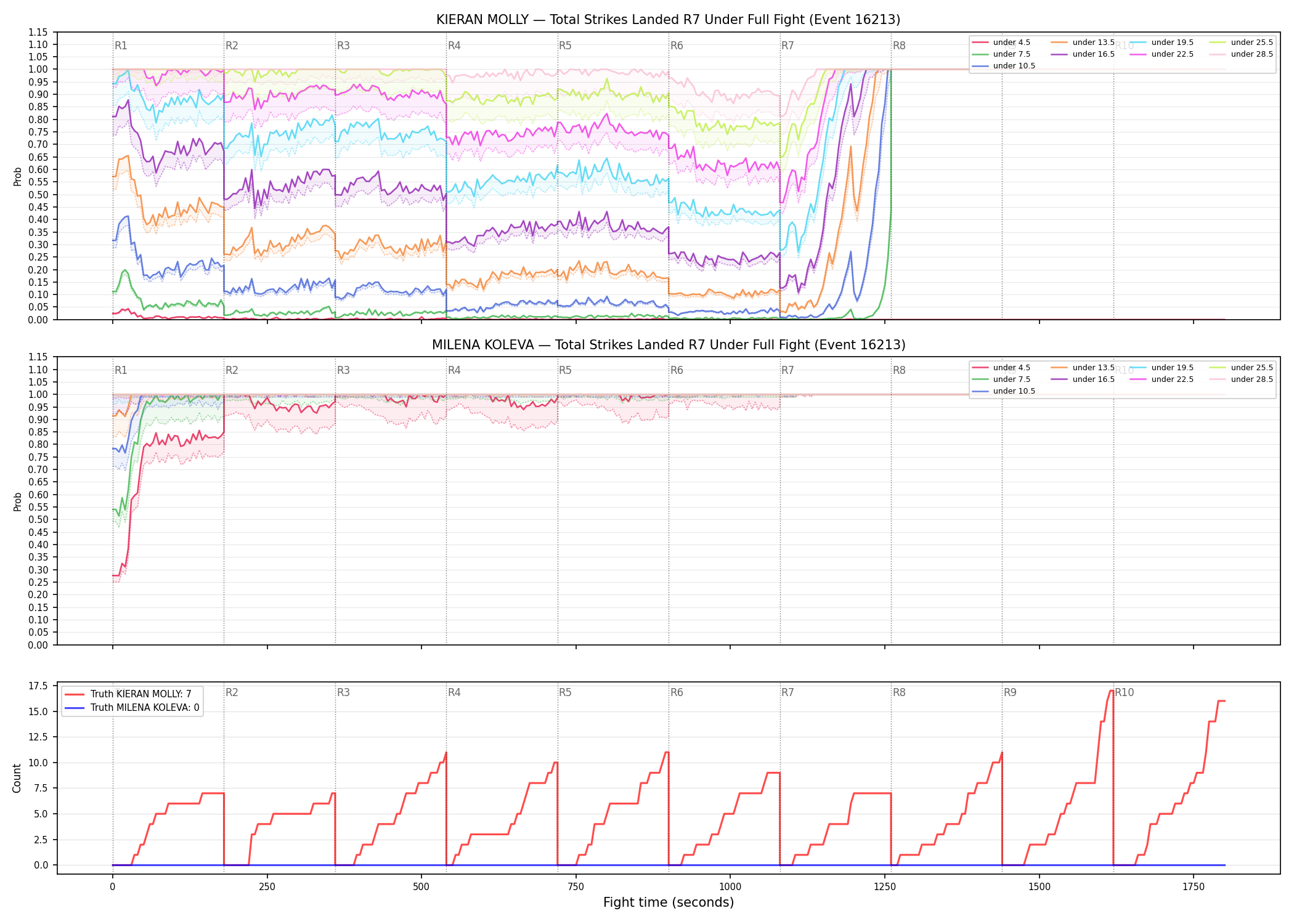Click the MILENA KOLEVA chart title
The width and height of the screenshot is (1294, 924).
click(x=668, y=345)
